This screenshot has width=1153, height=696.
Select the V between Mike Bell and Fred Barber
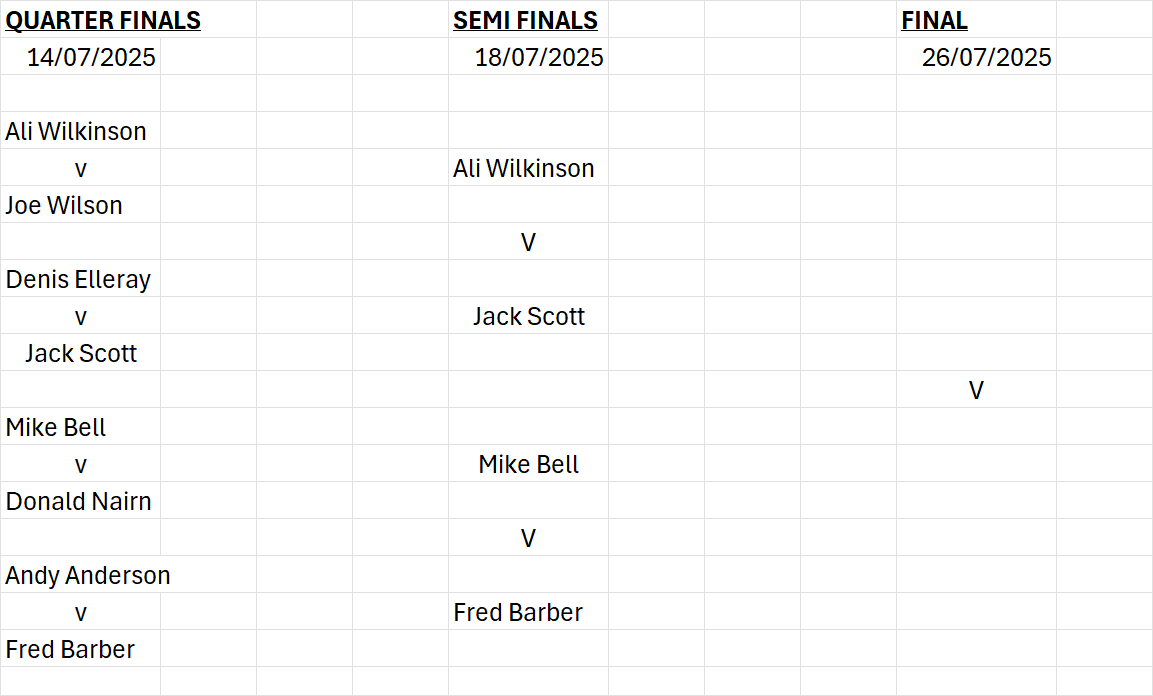[x=528, y=539]
